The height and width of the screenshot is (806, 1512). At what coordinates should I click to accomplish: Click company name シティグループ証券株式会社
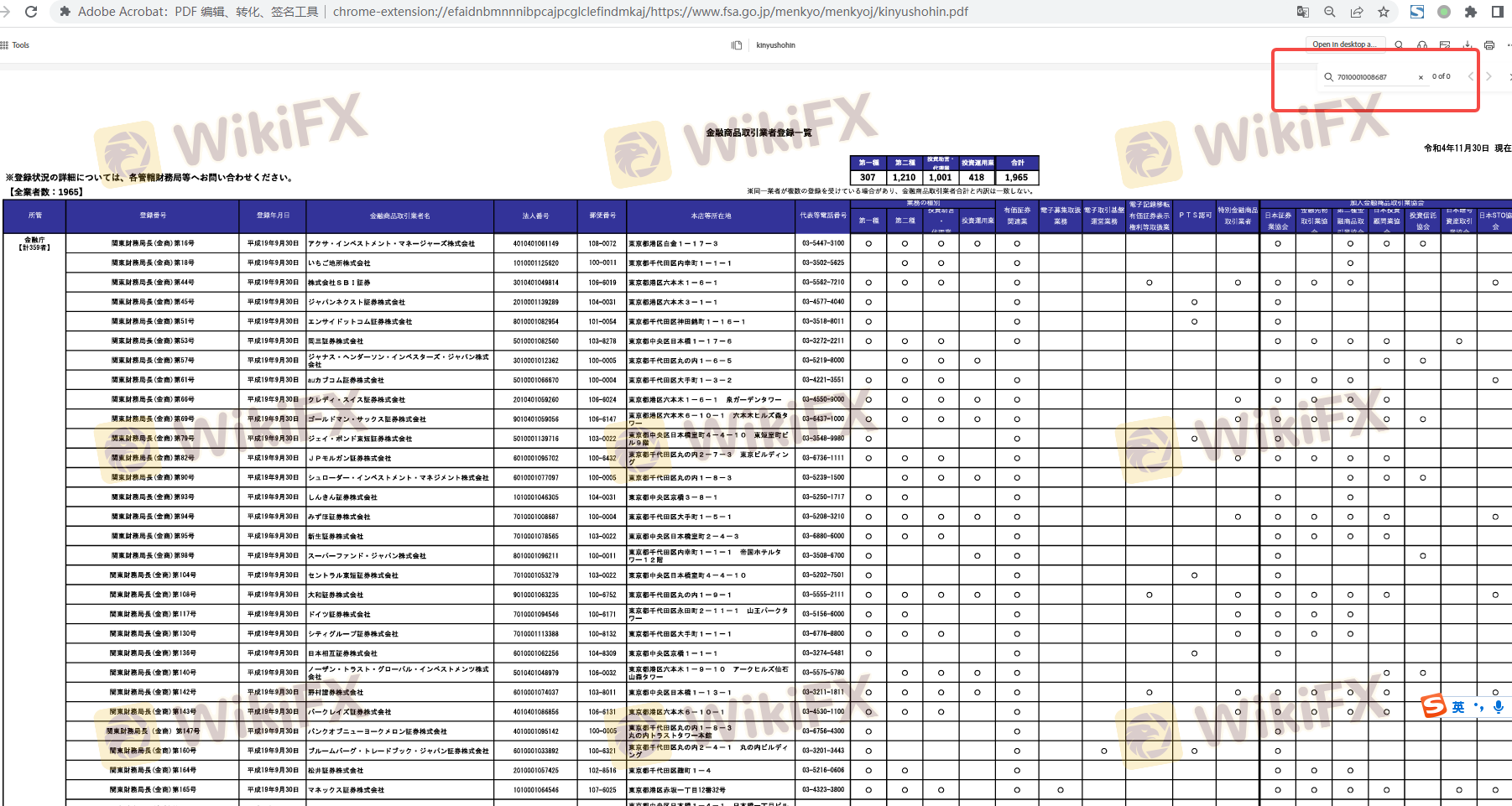352,634
